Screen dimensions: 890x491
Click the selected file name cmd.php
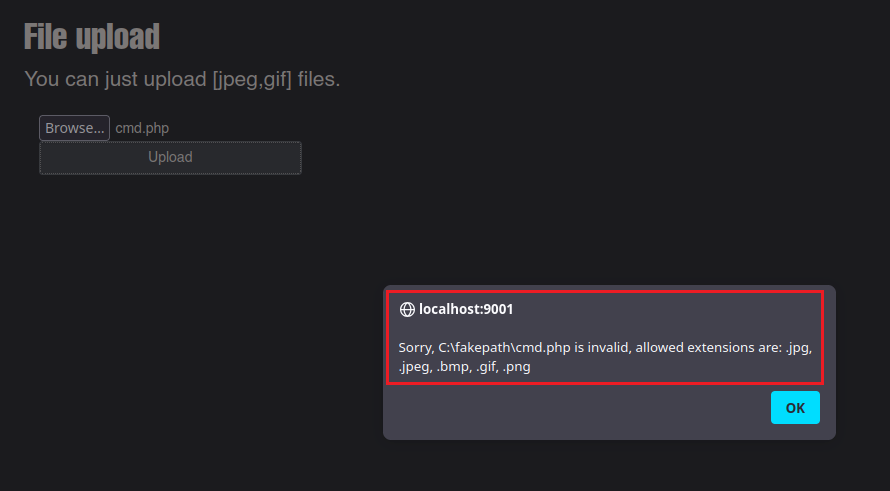pos(142,128)
